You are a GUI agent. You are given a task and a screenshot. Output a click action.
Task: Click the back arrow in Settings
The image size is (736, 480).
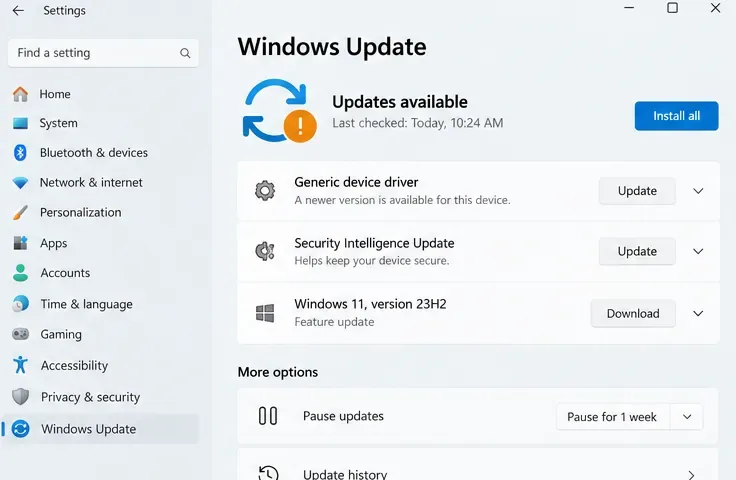[18, 10]
